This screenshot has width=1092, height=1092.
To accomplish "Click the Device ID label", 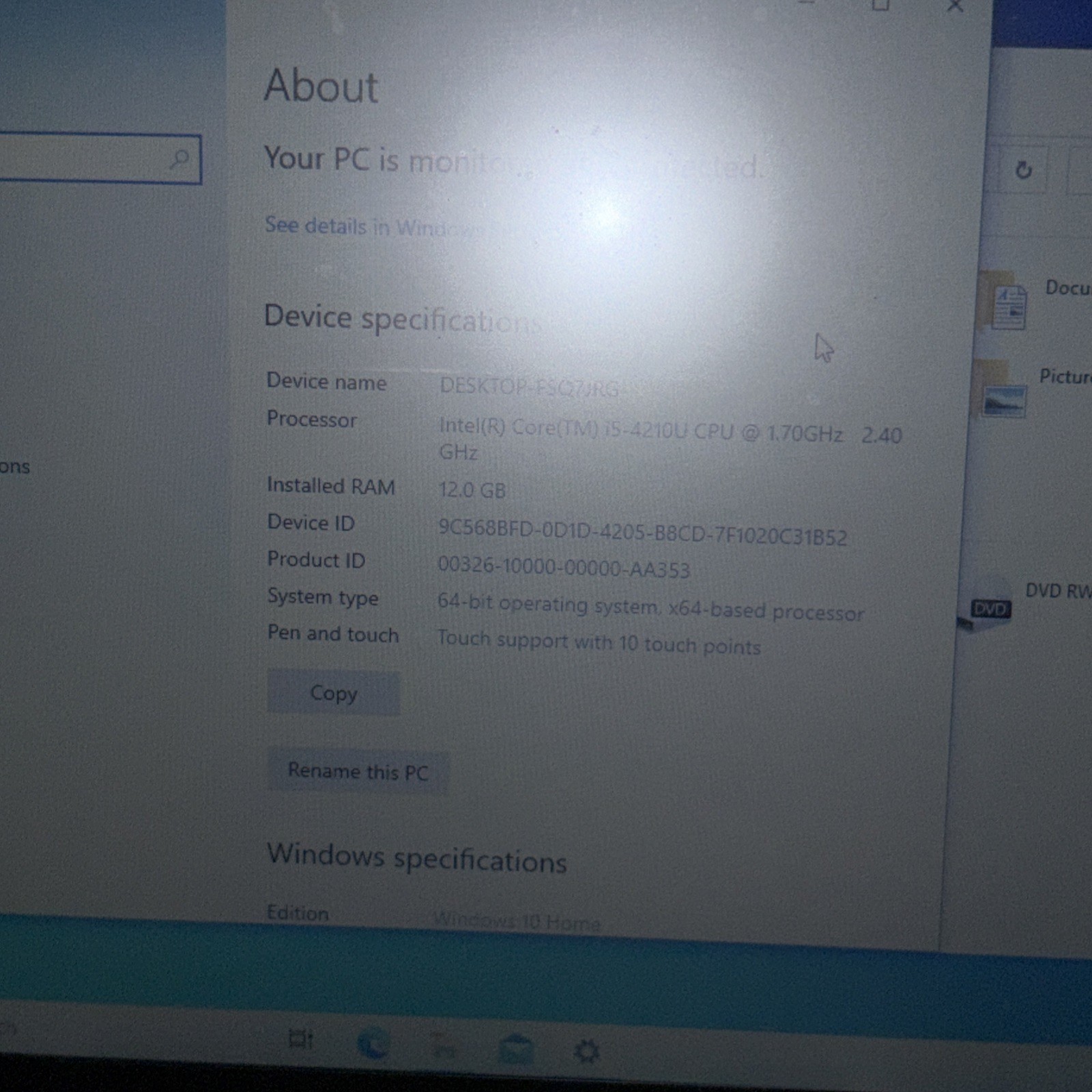I will (311, 523).
